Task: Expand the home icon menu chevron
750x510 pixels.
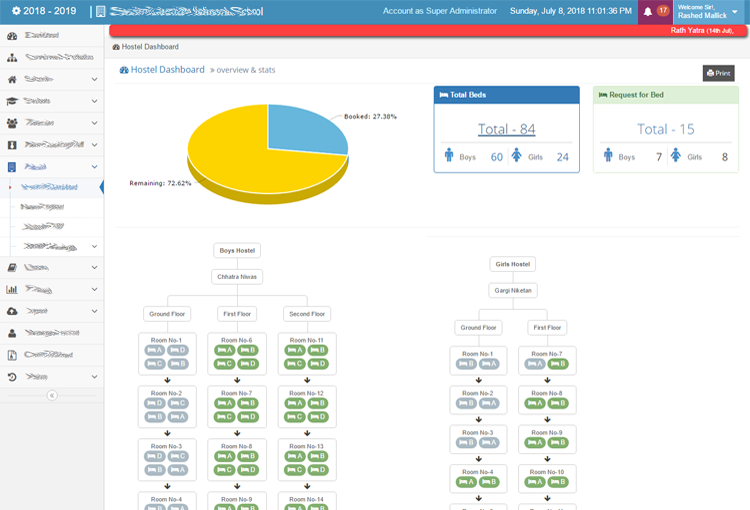Action: click(94, 79)
